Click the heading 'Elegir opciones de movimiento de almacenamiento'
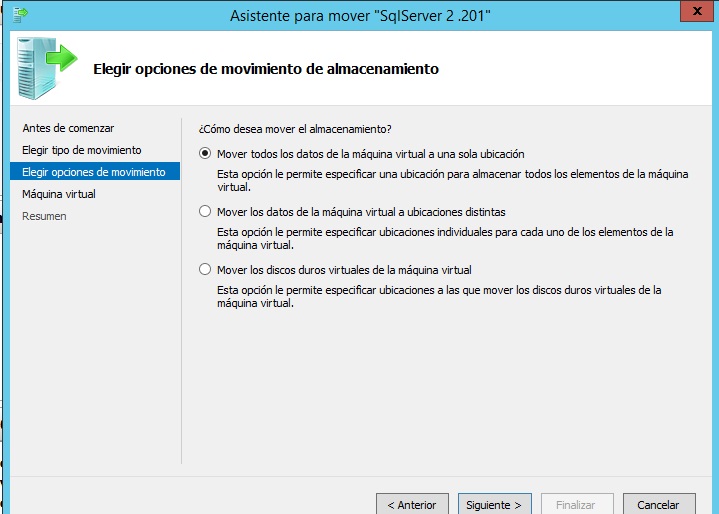Screen dimensions: 719x514 (x=265, y=69)
